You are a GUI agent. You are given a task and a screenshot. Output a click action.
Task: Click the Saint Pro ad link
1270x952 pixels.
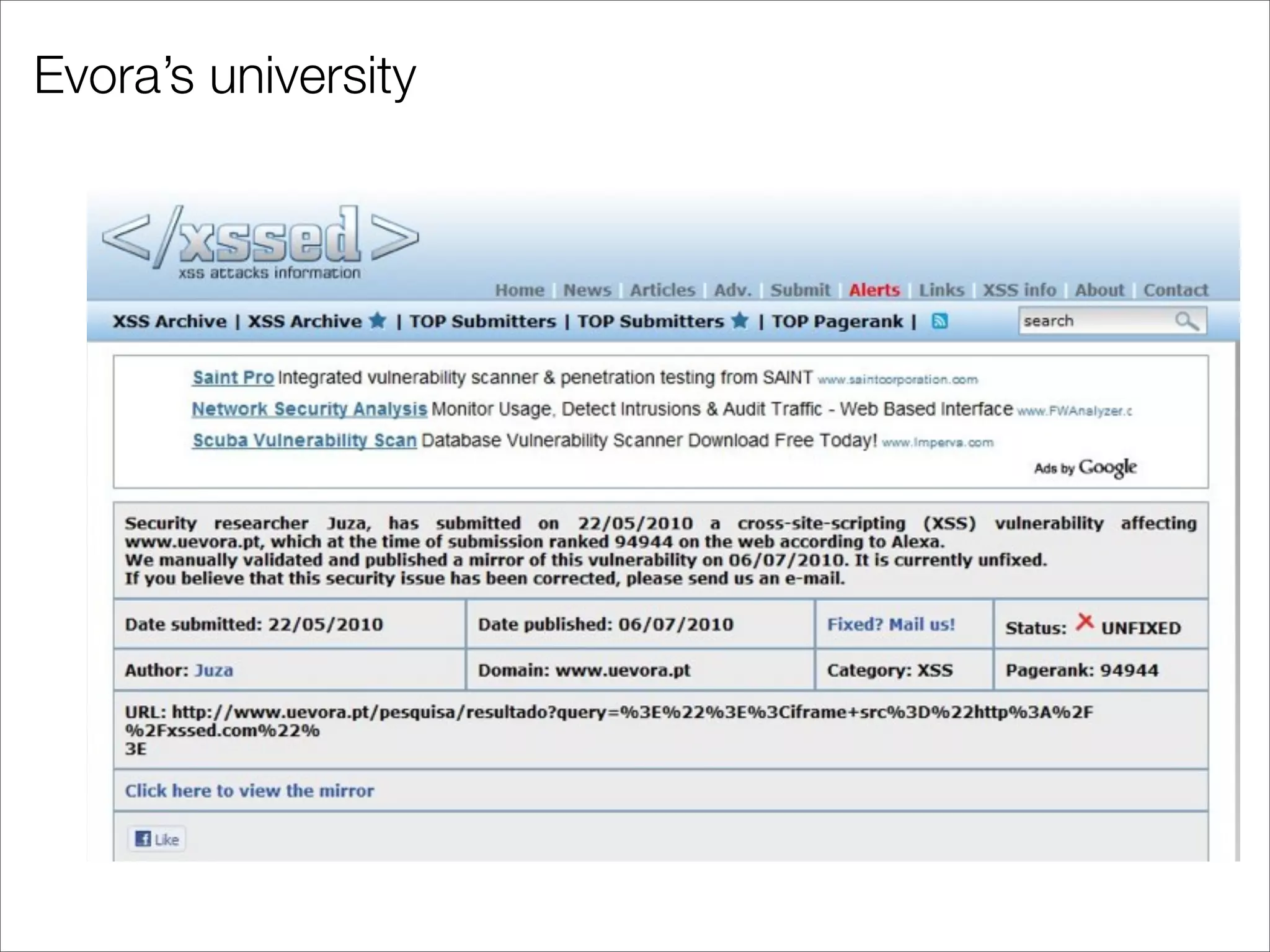[233, 377]
